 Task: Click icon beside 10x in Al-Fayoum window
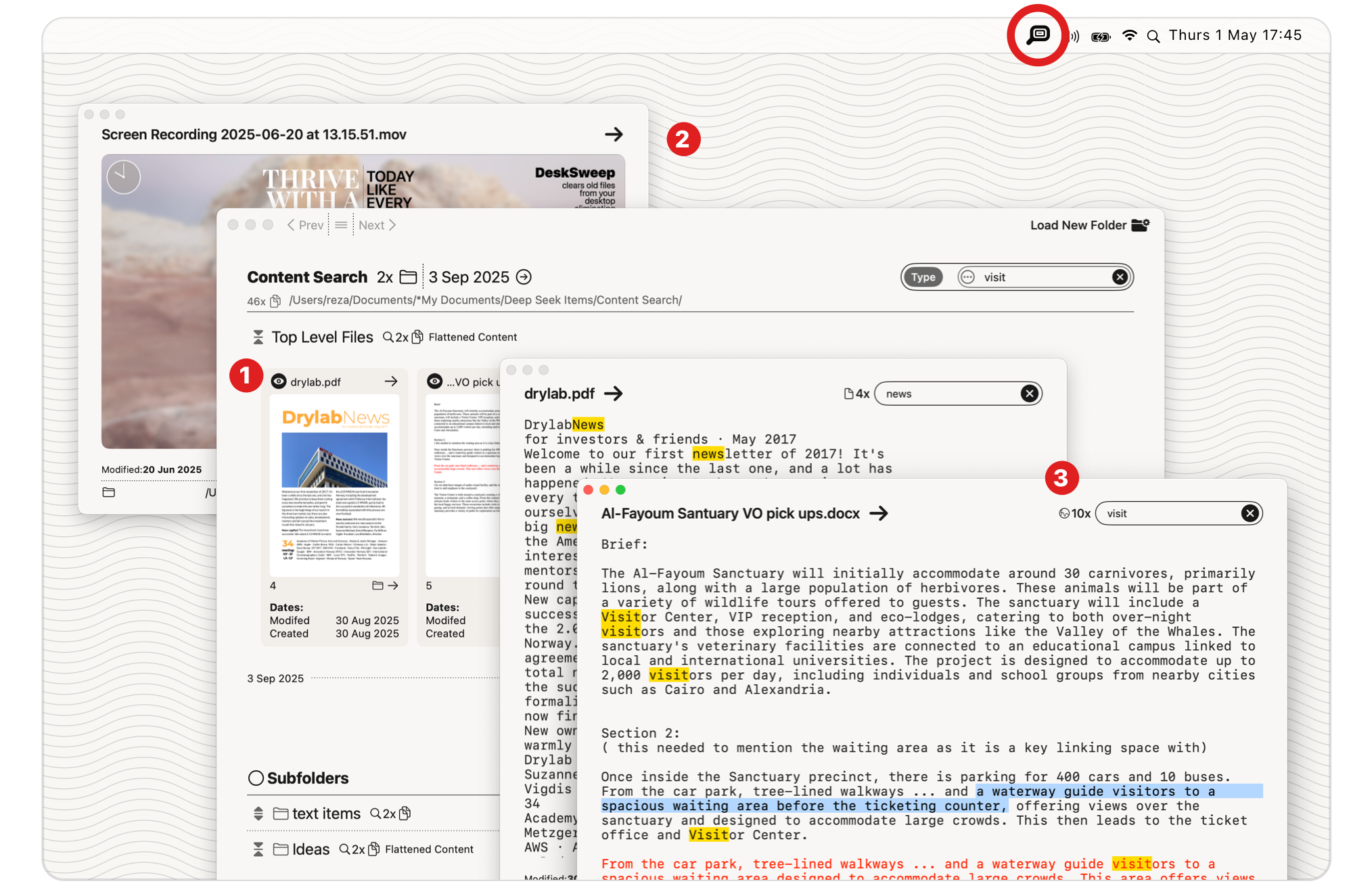(x=1064, y=513)
